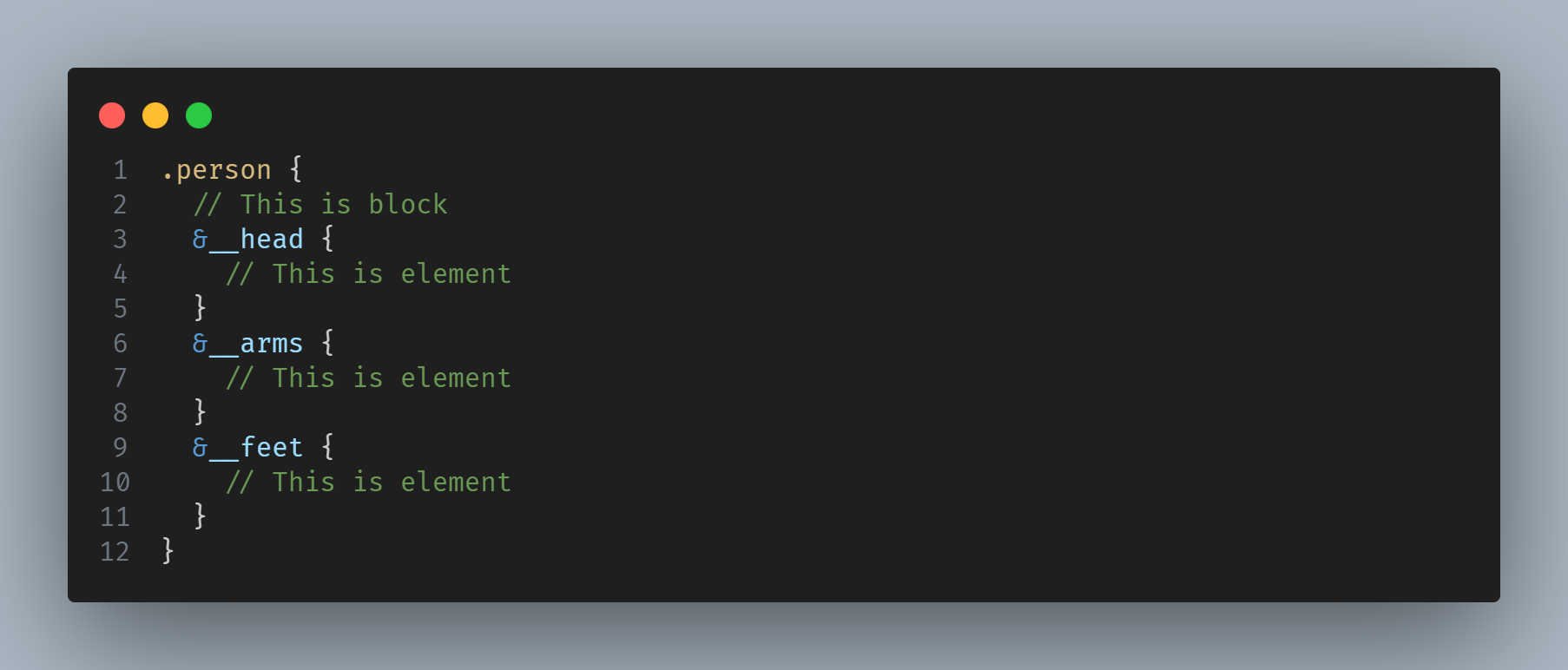This screenshot has height=670, width=1568.
Task: Click the element comment on line 10
Action: [x=369, y=483]
